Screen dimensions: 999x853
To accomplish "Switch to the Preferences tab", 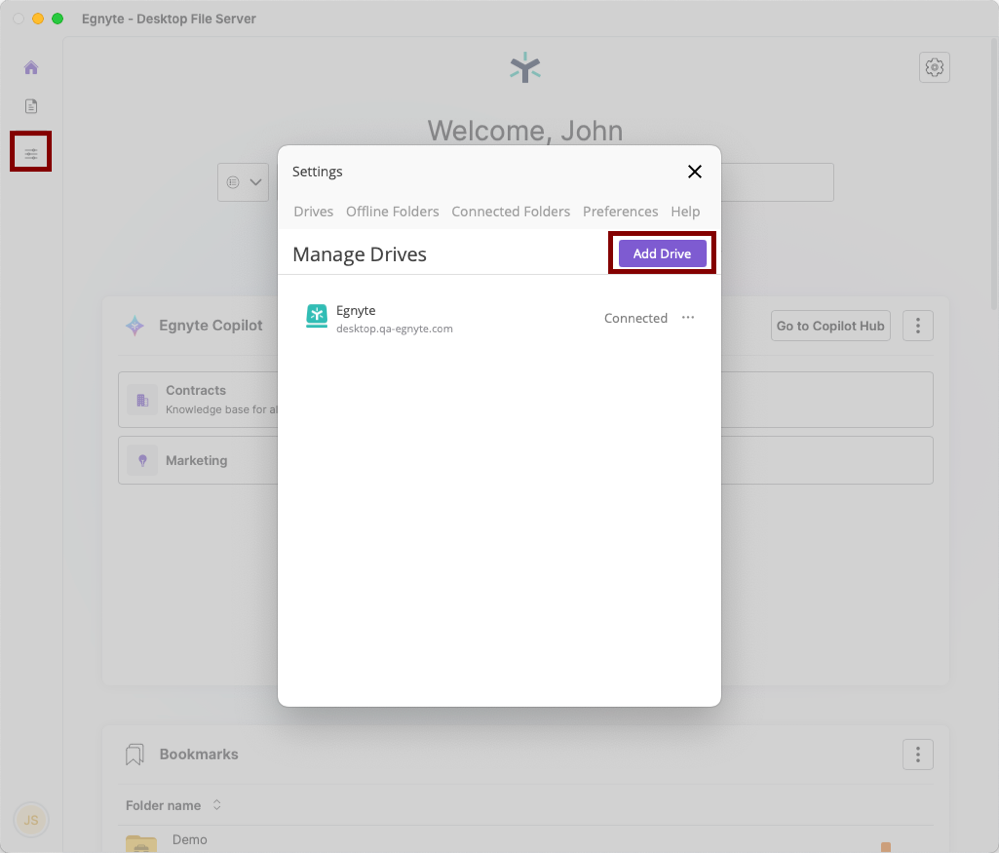I will pyautogui.click(x=620, y=211).
